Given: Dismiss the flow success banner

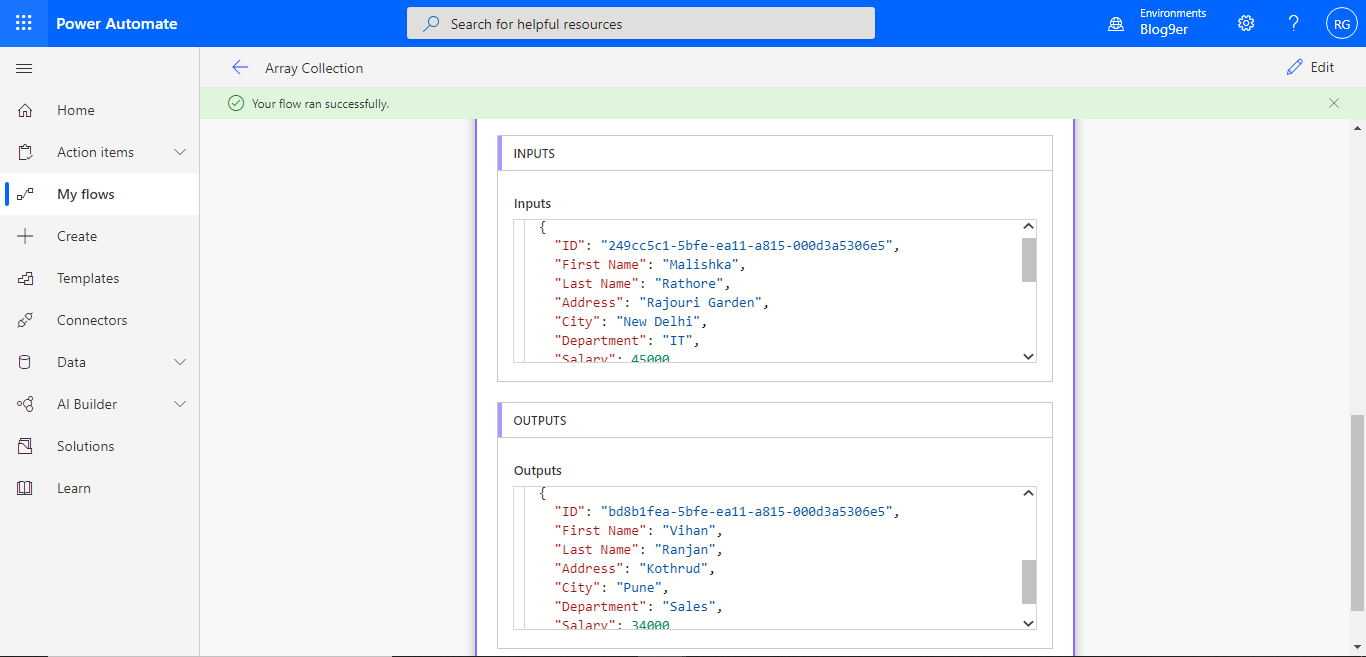Looking at the screenshot, I should click(x=1334, y=103).
